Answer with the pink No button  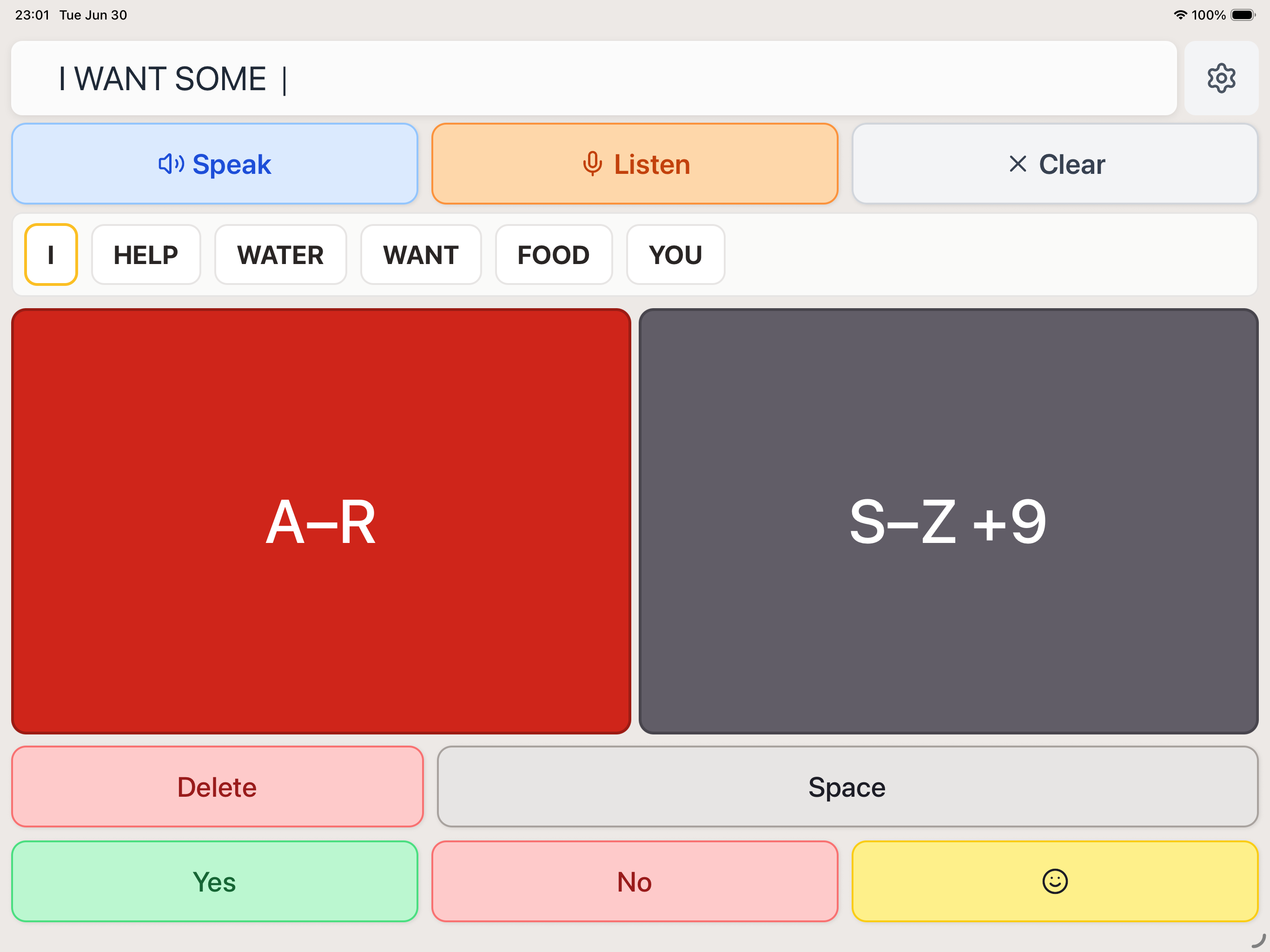(635, 881)
